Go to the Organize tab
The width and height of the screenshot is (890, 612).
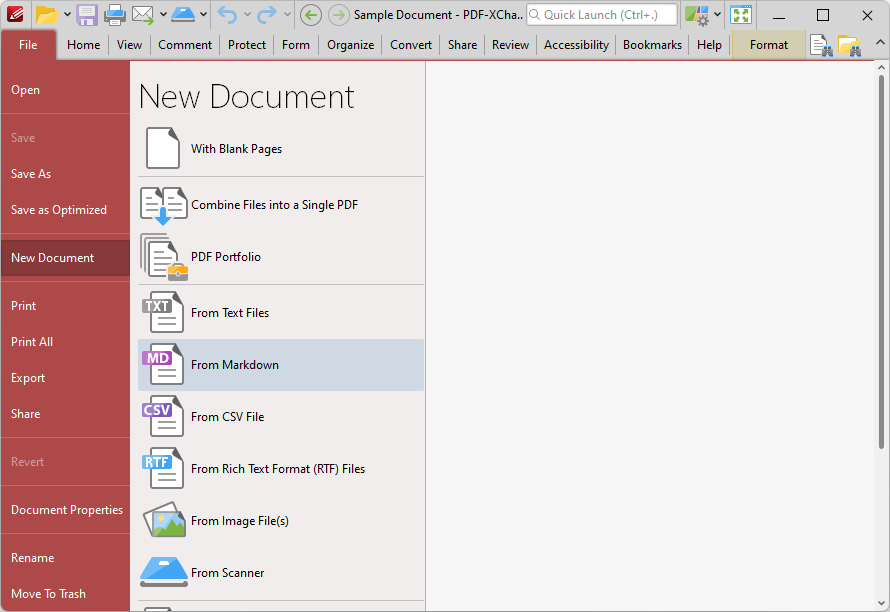[350, 45]
